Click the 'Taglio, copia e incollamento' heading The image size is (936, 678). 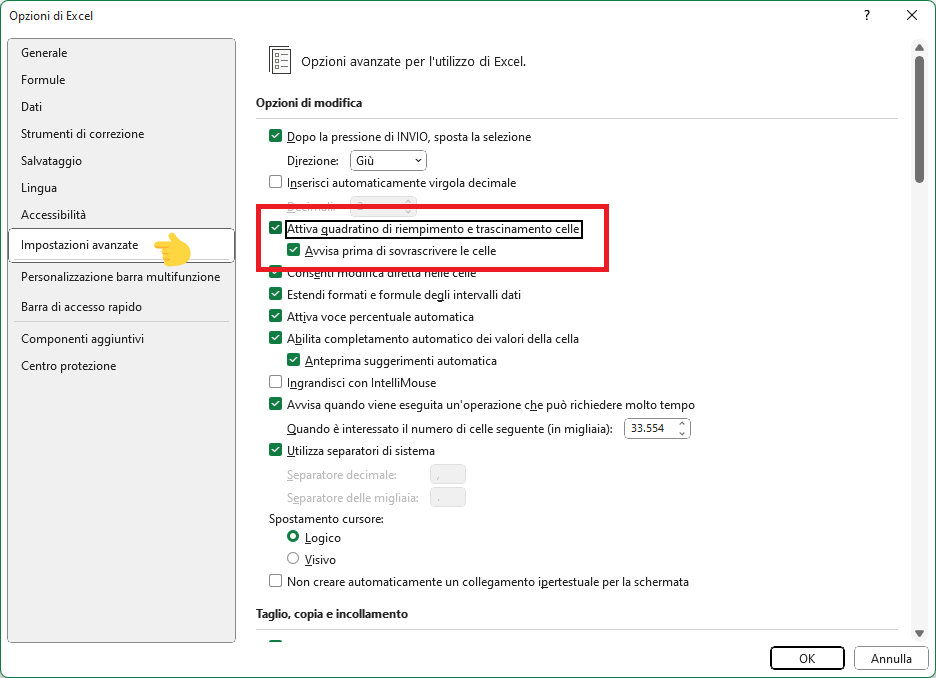(332, 614)
